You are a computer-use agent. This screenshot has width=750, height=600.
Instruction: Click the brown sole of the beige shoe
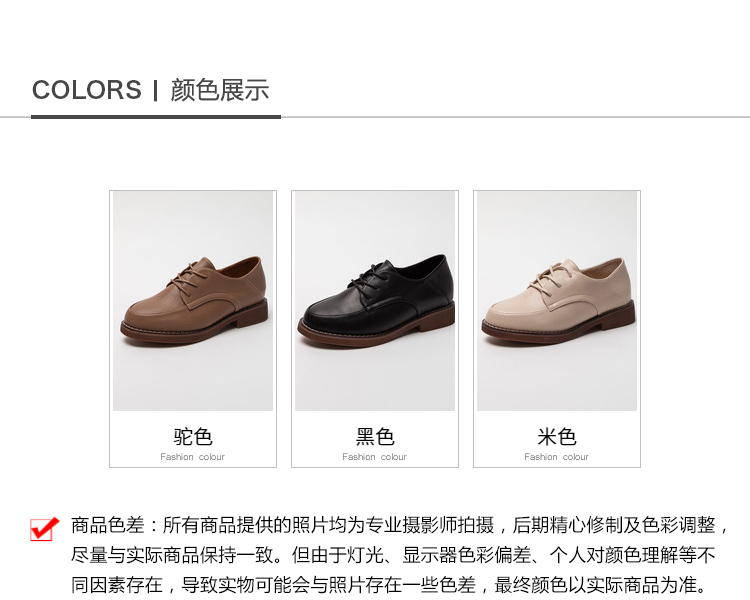coord(558,326)
